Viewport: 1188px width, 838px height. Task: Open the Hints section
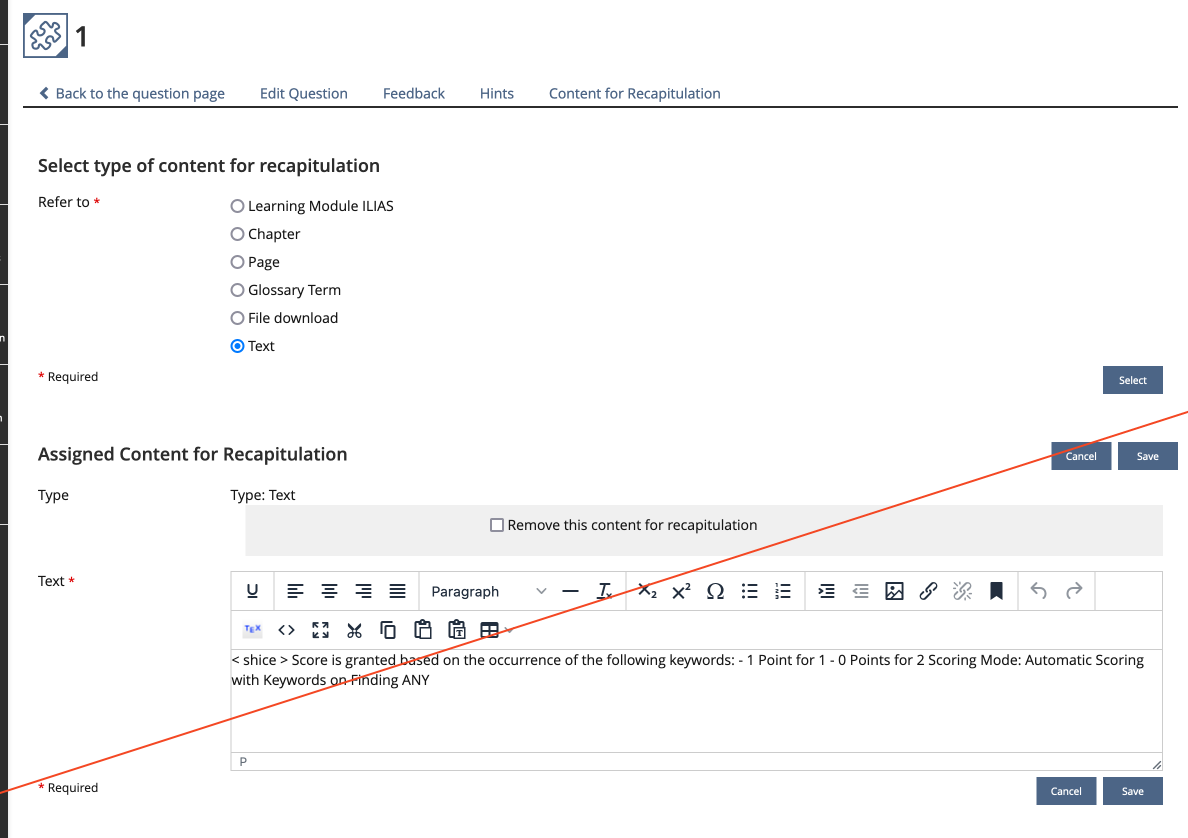point(496,93)
